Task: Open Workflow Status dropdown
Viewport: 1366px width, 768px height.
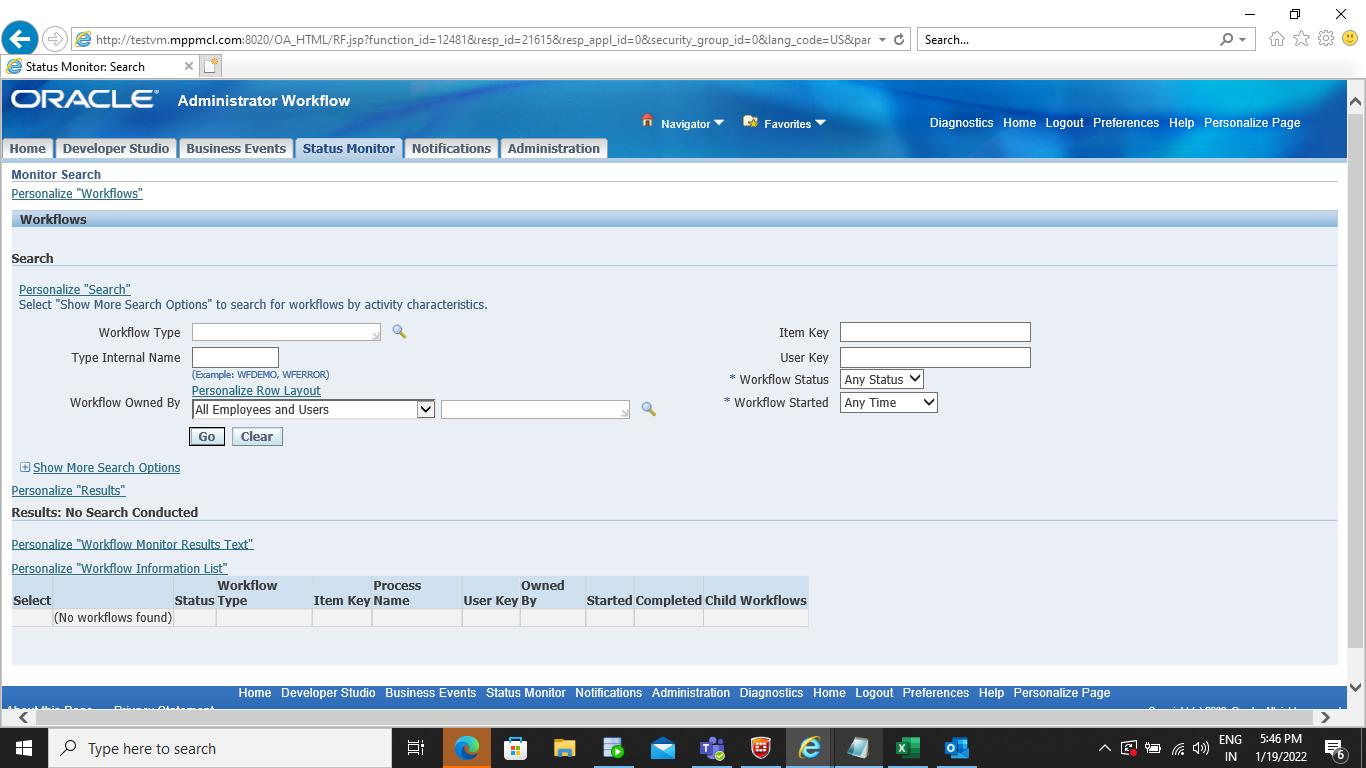Action: point(881,379)
